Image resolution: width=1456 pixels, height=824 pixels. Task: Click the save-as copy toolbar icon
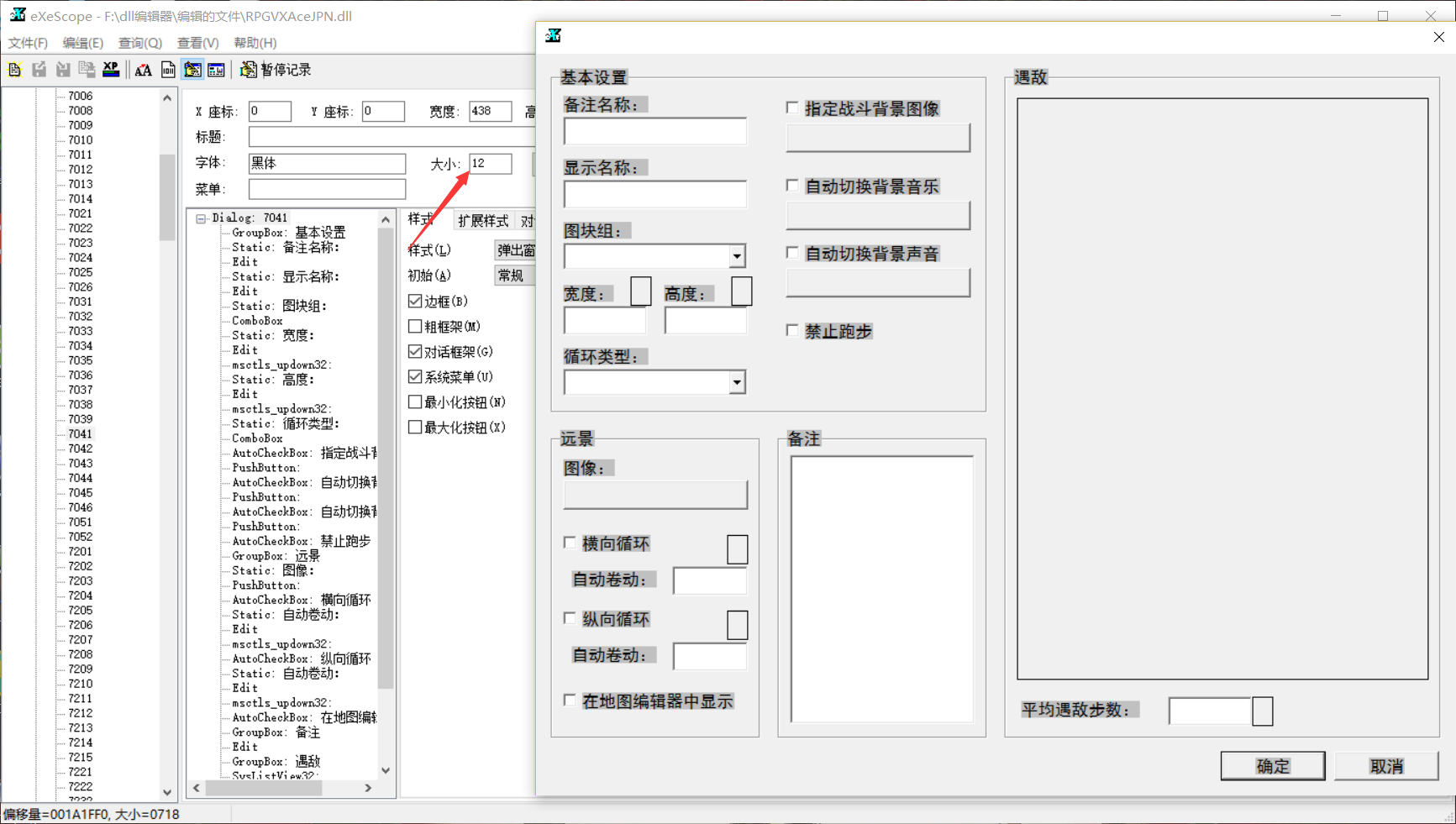tap(87, 70)
